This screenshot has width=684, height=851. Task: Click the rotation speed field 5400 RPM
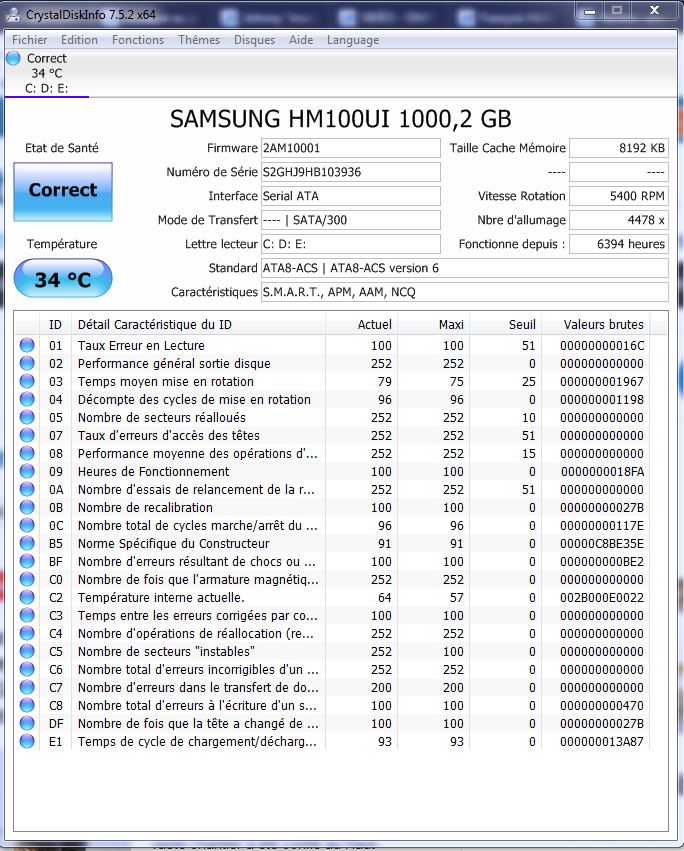coord(619,196)
